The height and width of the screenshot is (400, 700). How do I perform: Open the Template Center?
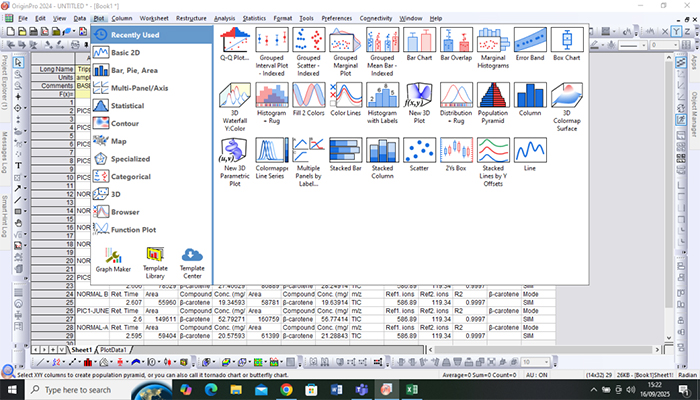click(192, 263)
